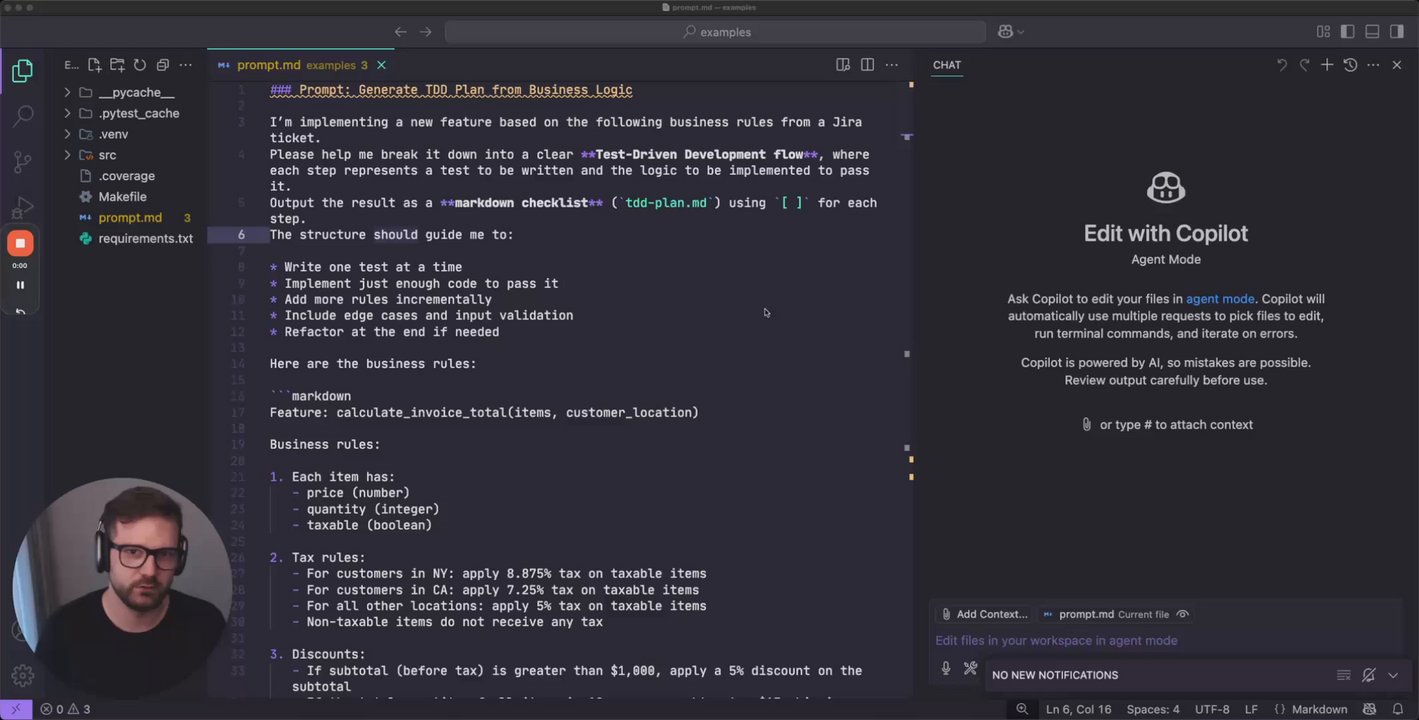
Task: Stop the screen recording
Action: [20, 243]
